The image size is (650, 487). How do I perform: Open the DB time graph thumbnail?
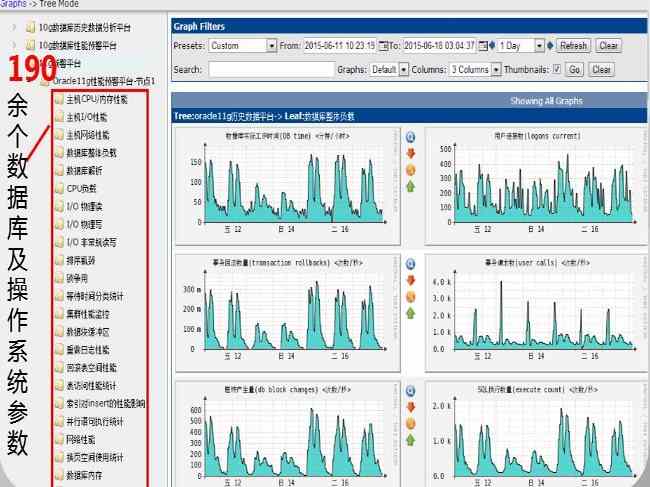pyautogui.click(x=288, y=186)
